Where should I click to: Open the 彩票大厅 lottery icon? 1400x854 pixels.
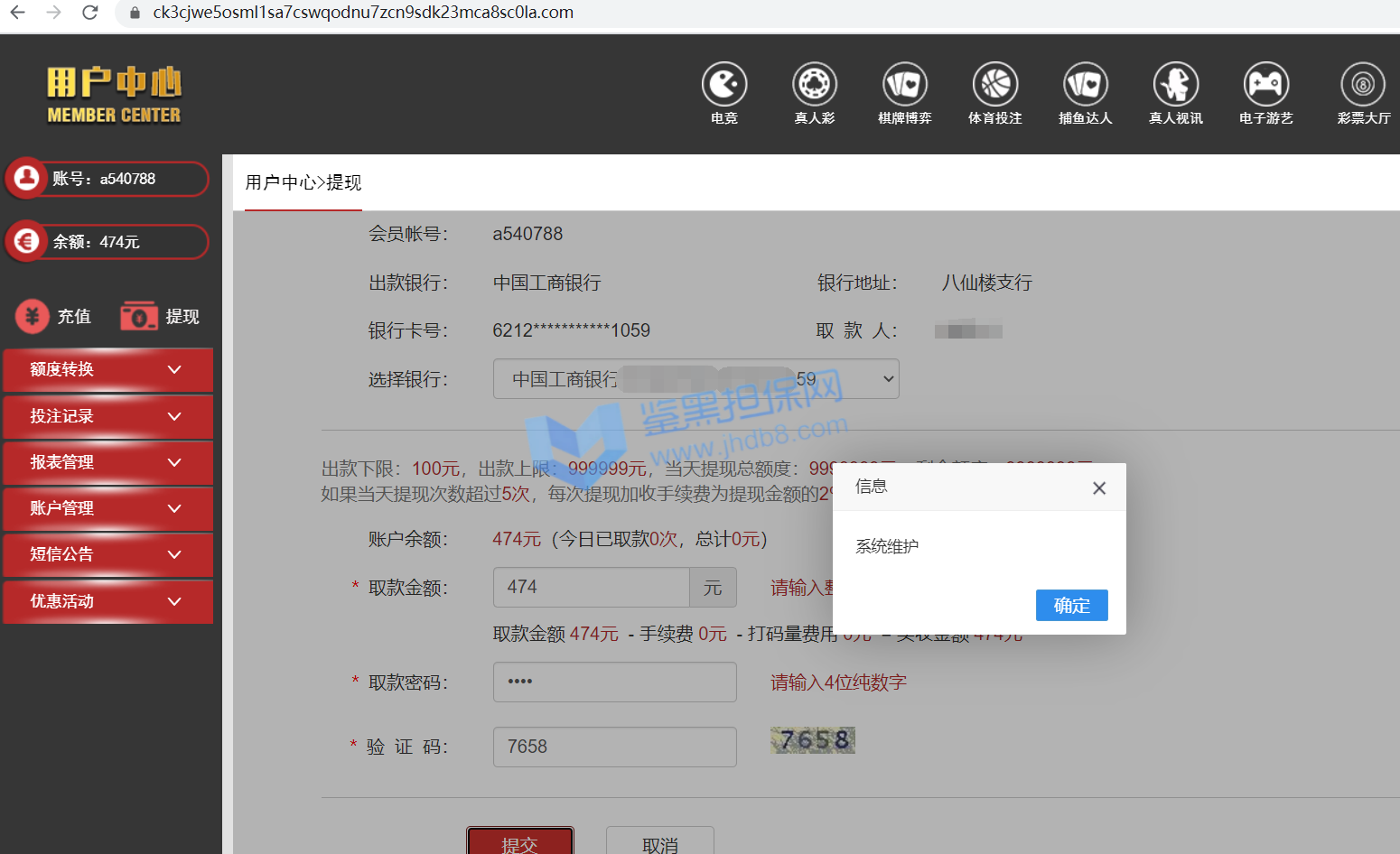click(1362, 85)
